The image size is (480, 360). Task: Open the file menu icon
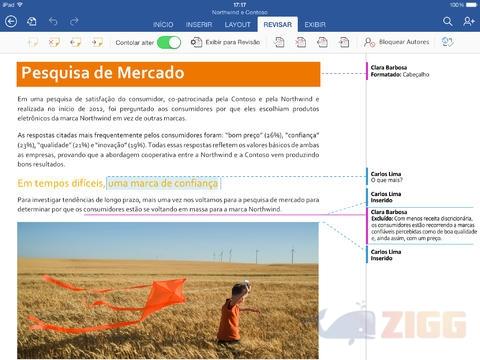point(32,22)
